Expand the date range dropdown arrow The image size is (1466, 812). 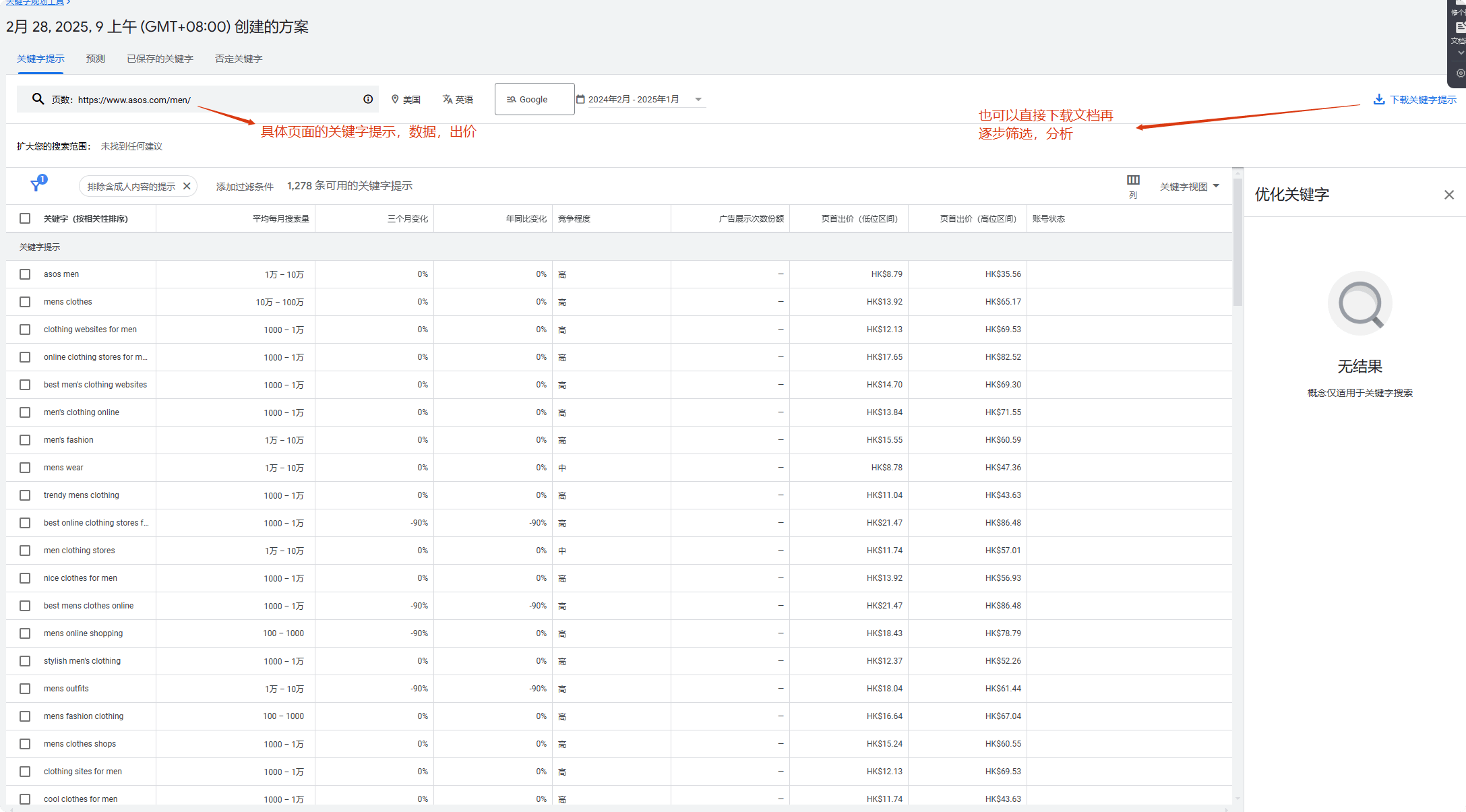click(x=698, y=99)
